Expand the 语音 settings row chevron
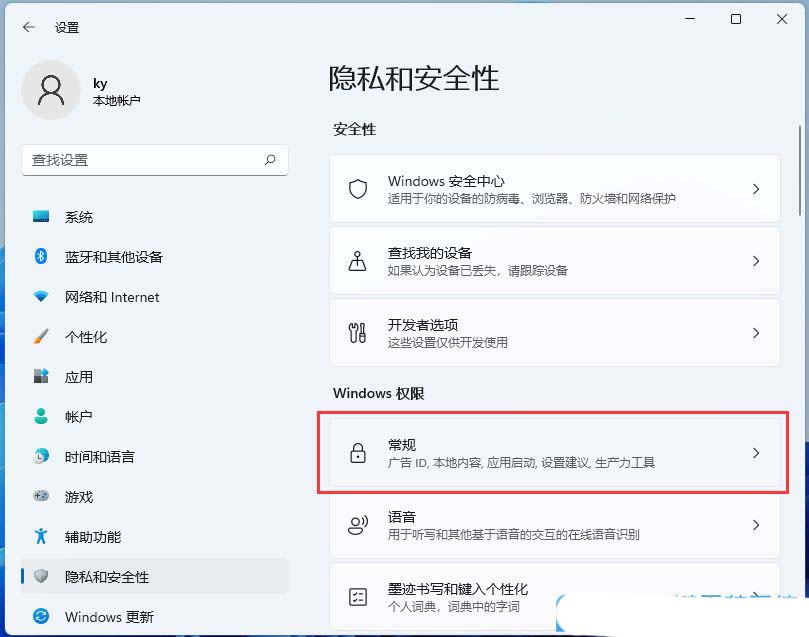 click(757, 524)
